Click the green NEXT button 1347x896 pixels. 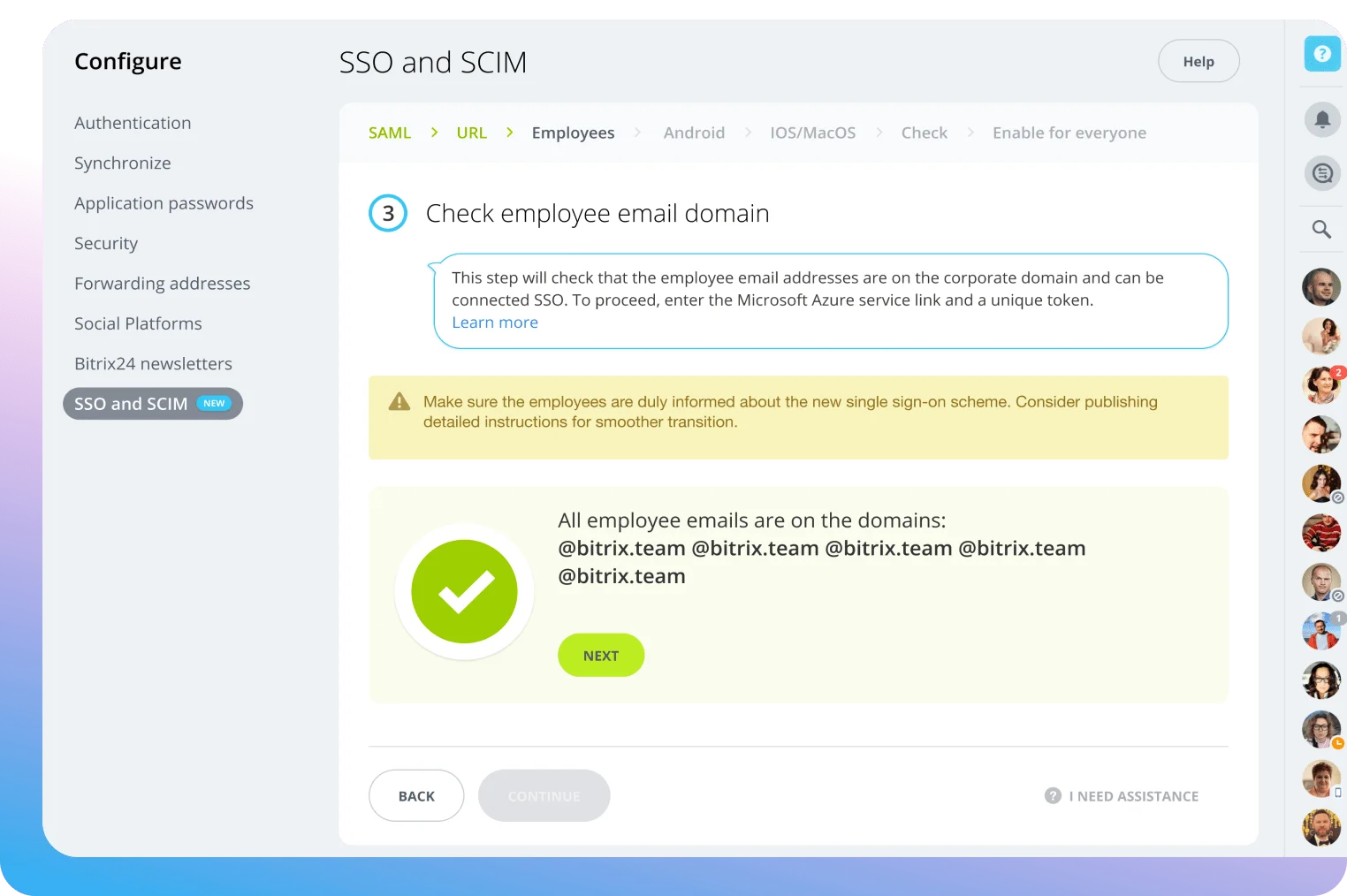[601, 656]
